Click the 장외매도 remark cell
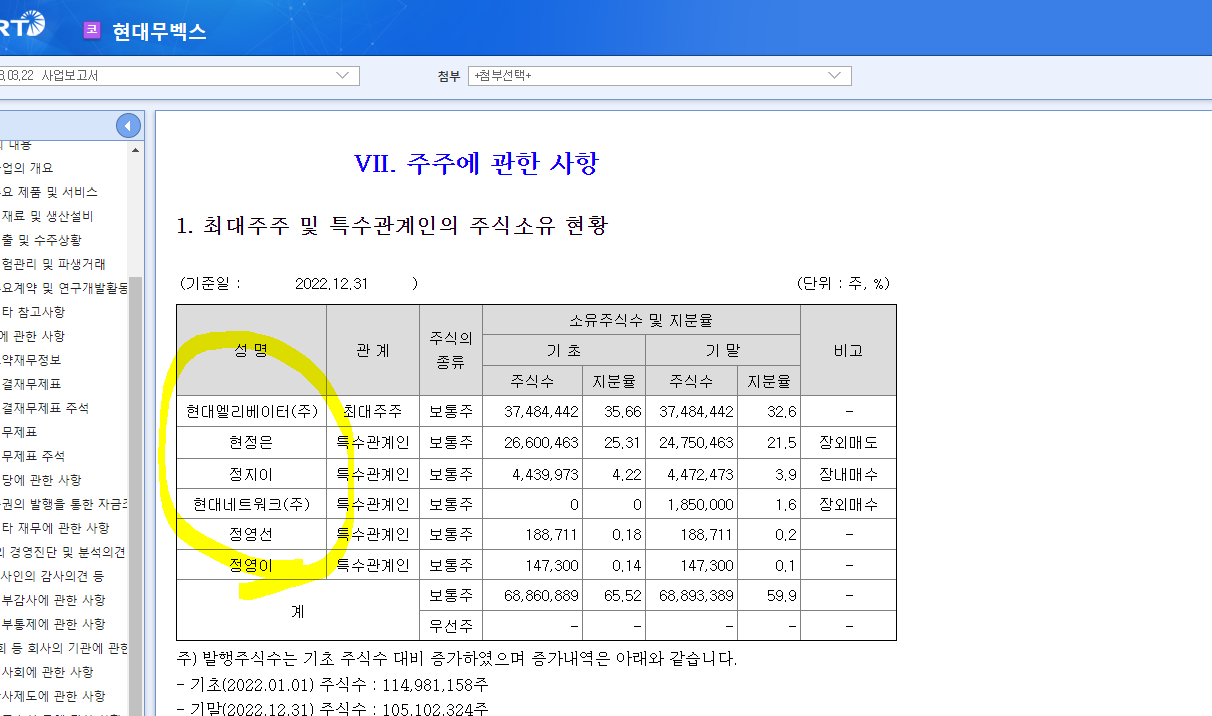Screen dimensions: 1212x716 pos(848,443)
